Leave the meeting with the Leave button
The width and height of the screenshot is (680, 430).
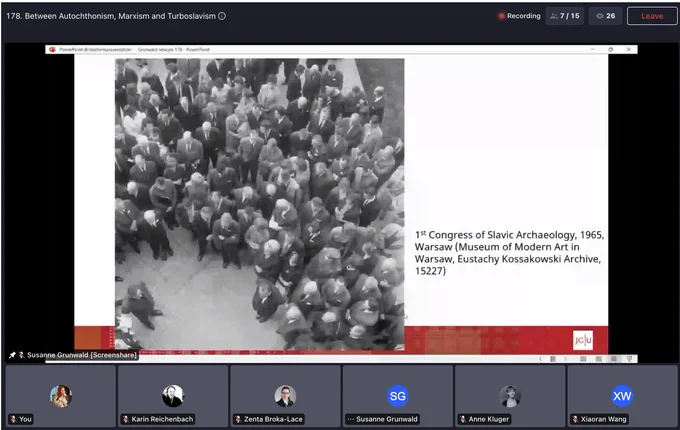click(652, 16)
